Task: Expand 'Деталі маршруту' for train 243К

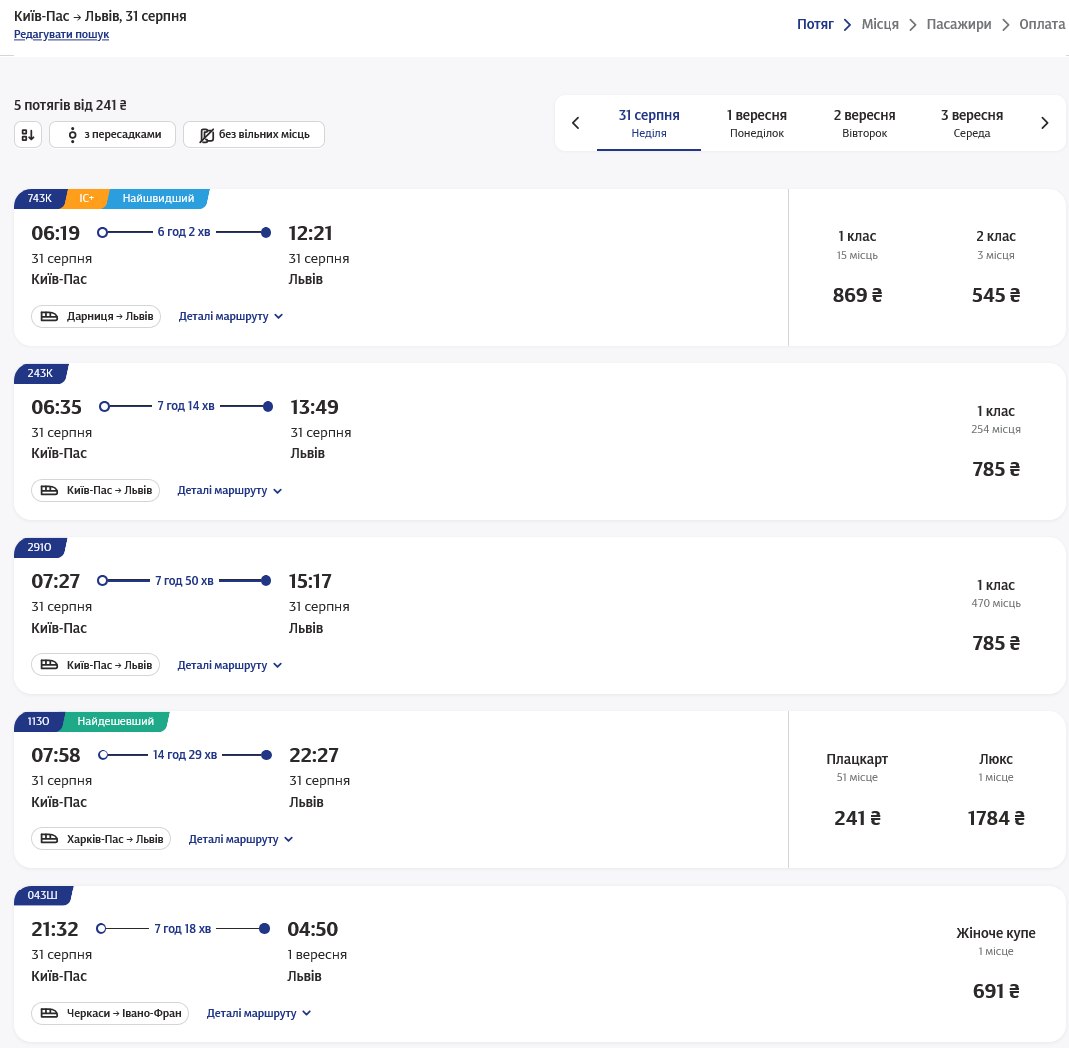Action: point(230,491)
